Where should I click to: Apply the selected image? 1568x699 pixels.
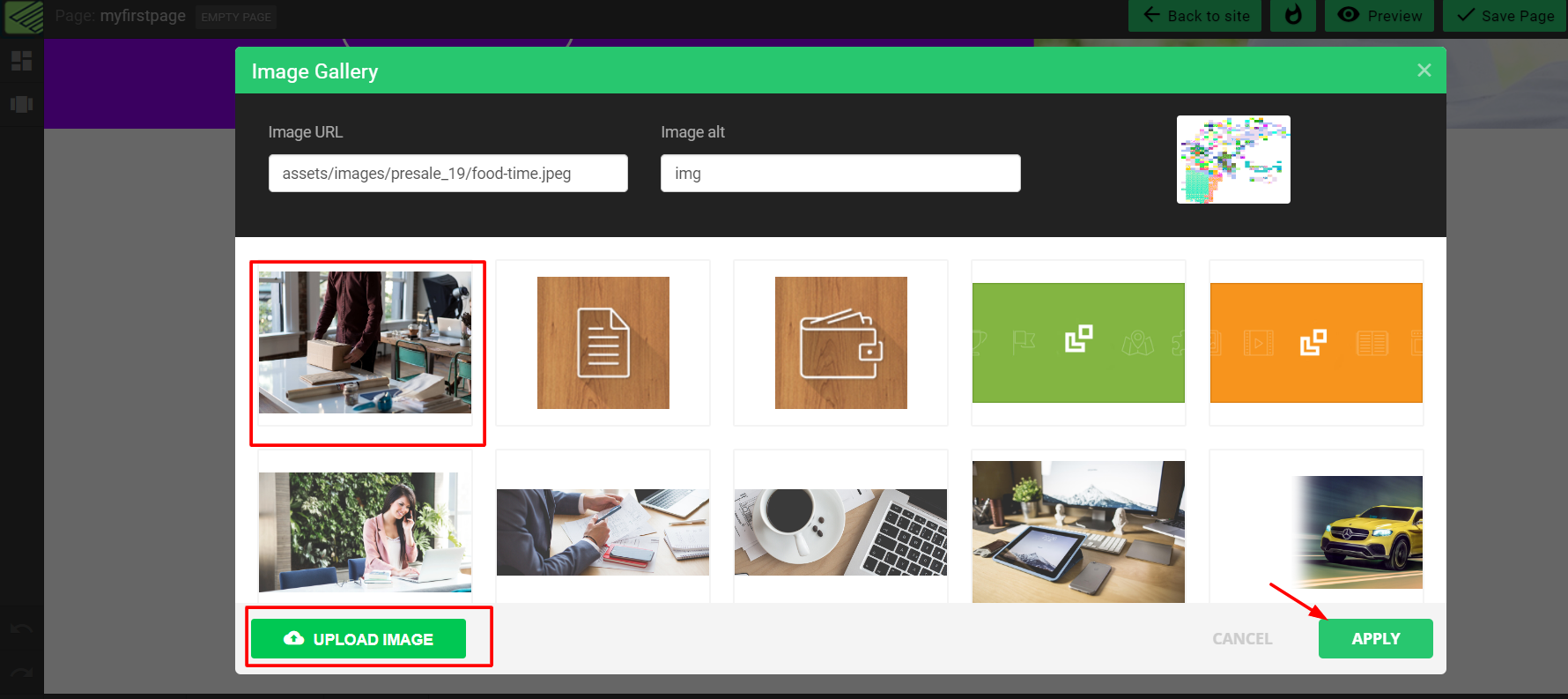(1376, 639)
